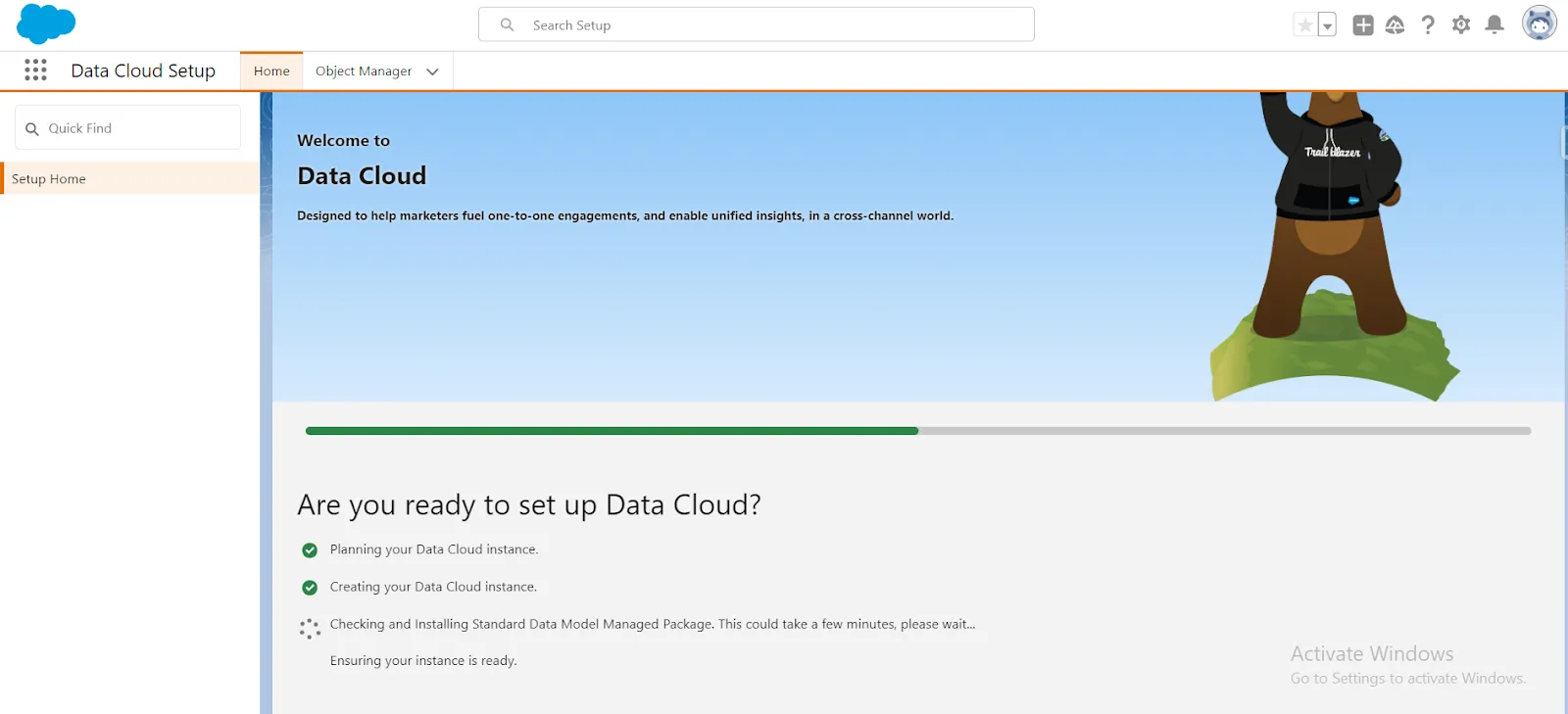Screen dimensions: 1568x714
Task: Click the Creating instance green checkmark
Action: pyautogui.click(x=310, y=588)
